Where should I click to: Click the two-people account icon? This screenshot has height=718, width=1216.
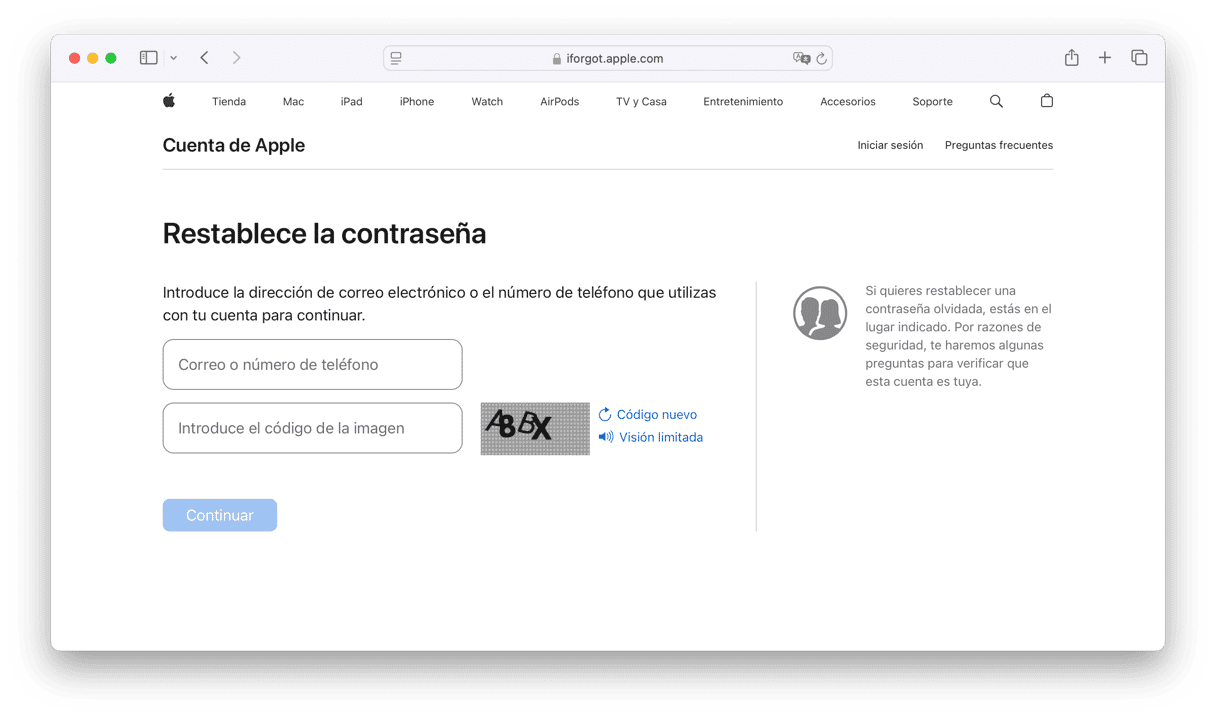coord(820,313)
